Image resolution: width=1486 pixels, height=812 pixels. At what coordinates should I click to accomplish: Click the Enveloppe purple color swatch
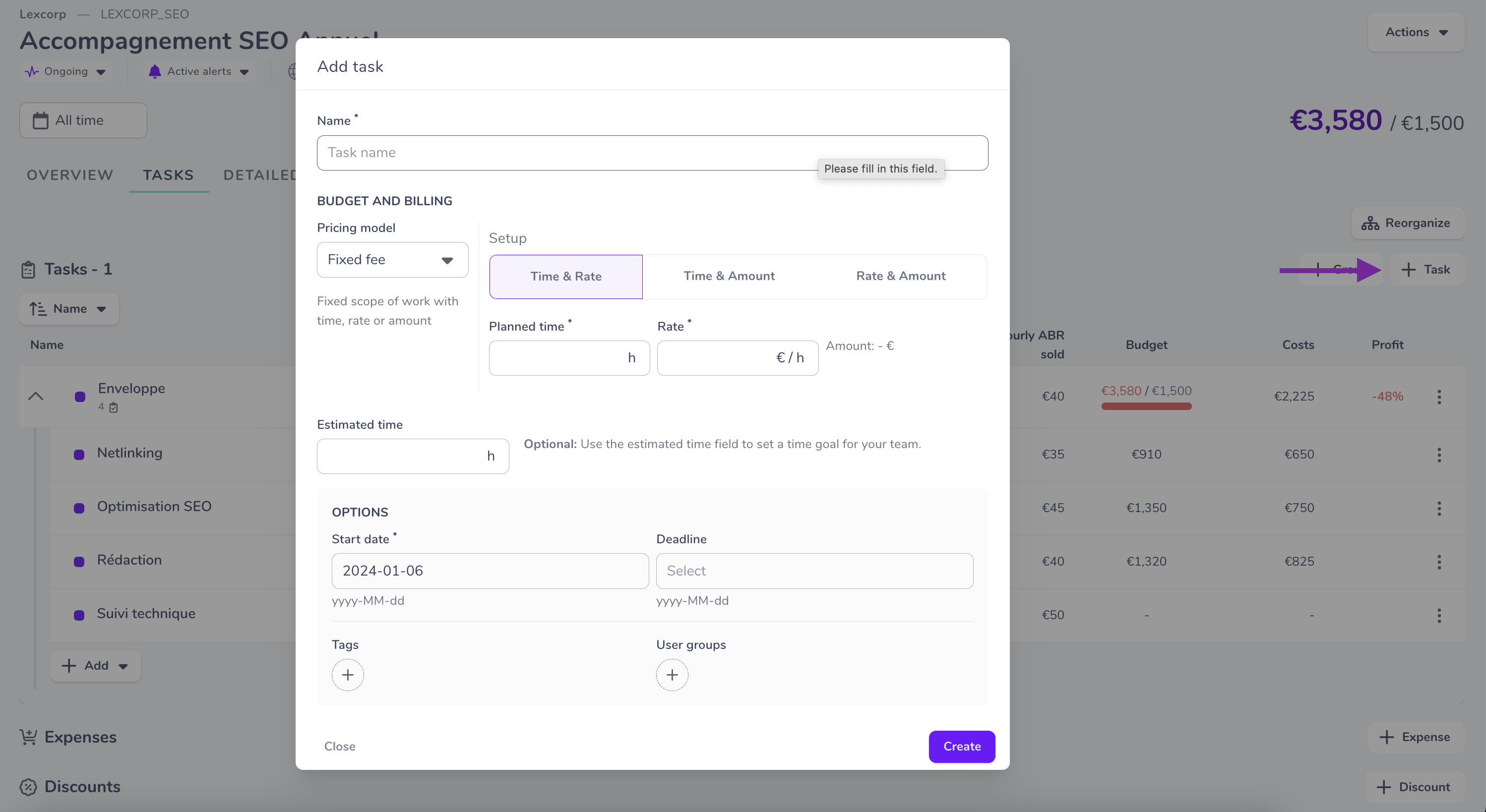(80, 397)
